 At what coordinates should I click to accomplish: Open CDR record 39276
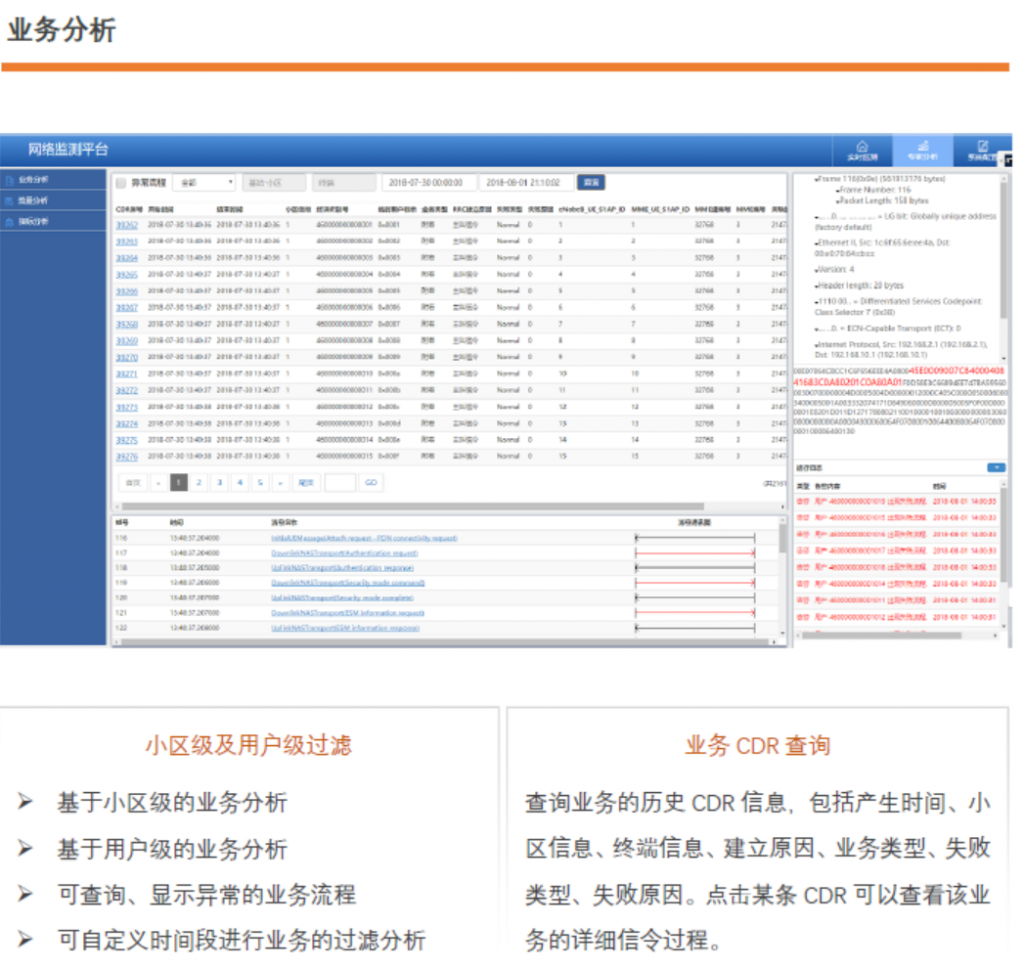127,457
